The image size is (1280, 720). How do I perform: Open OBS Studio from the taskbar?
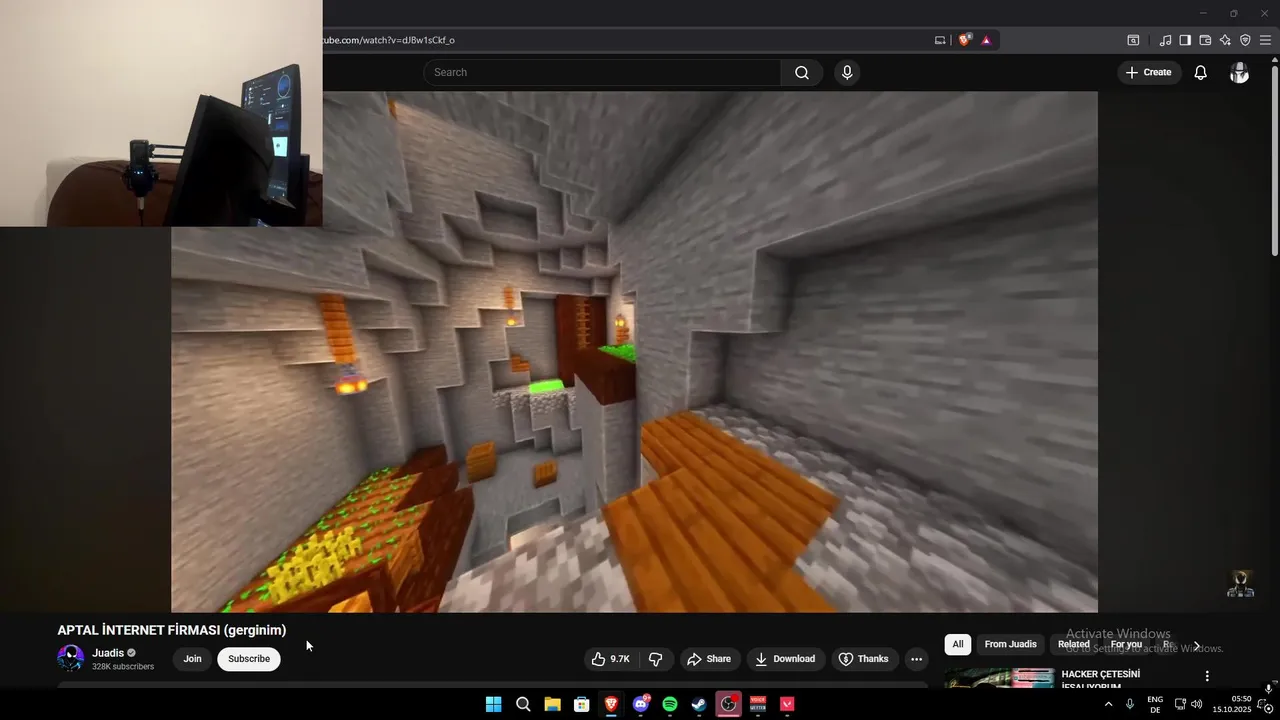tap(729, 704)
